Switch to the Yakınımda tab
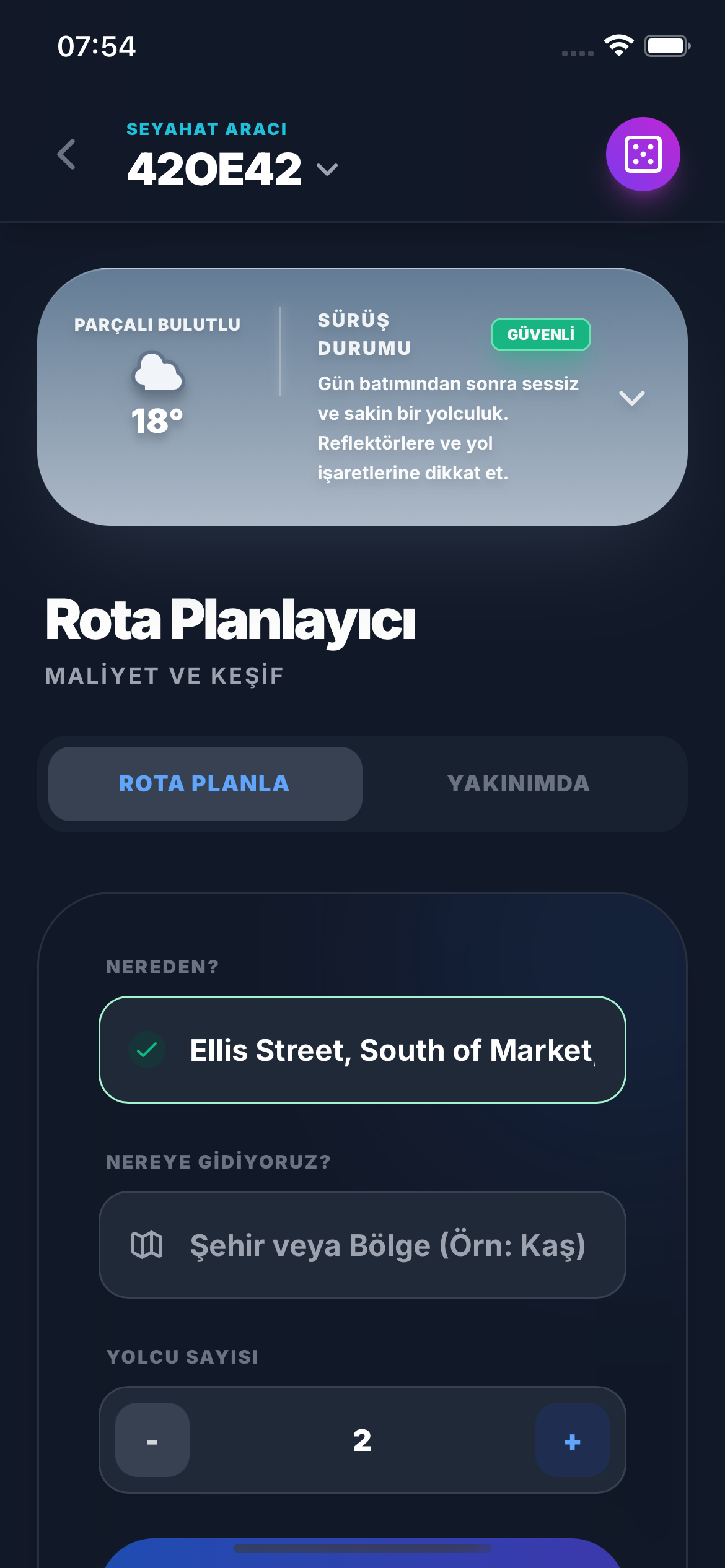The width and height of the screenshot is (725, 1568). tap(518, 783)
